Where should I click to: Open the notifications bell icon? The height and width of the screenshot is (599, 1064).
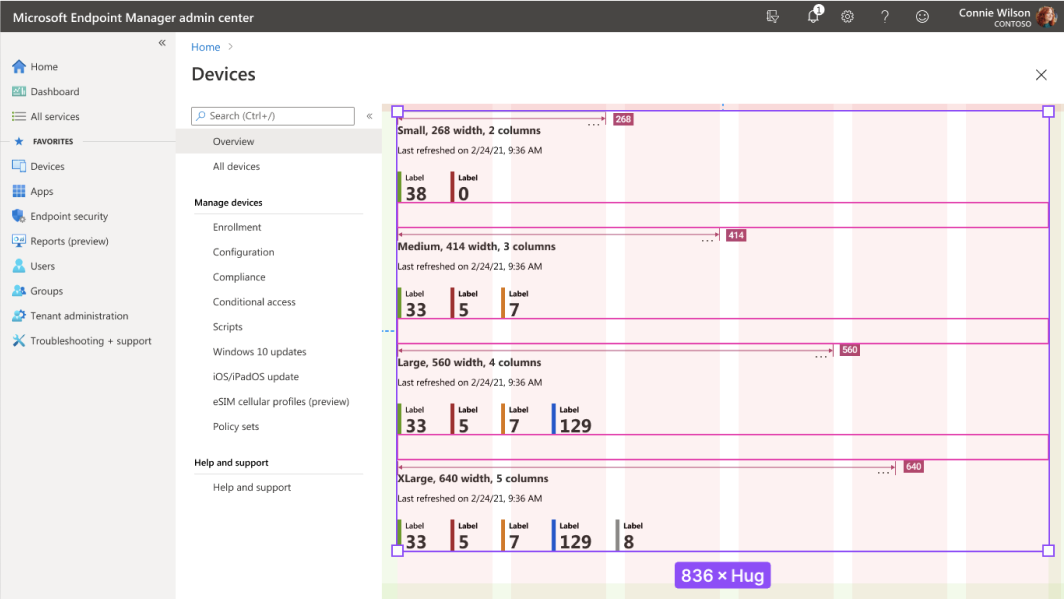point(814,16)
